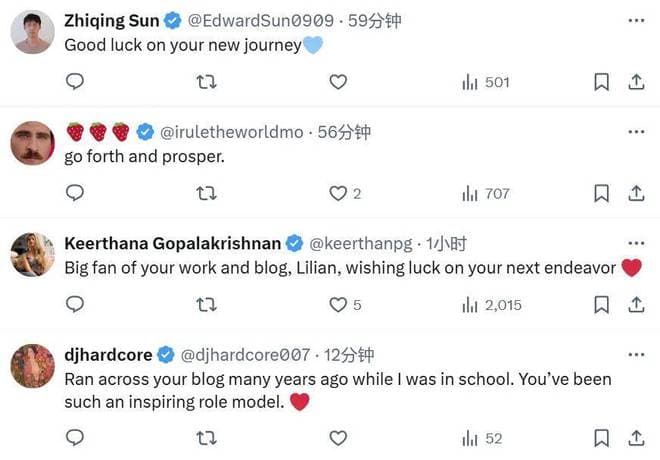Open more menu on Keerthana's tweet
Image resolution: width=660 pixels, height=460 pixels.
tap(636, 243)
